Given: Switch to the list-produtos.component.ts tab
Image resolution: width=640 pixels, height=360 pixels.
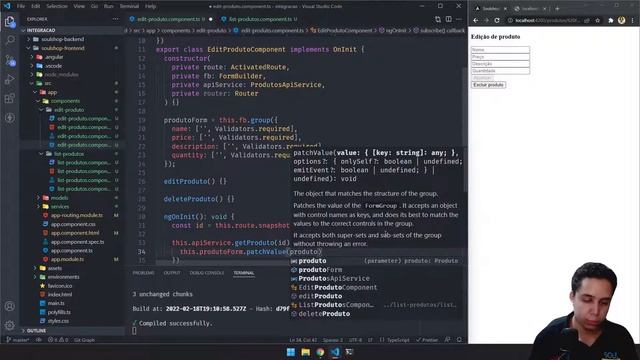Looking at the screenshot, I should pyautogui.click(x=260, y=19).
